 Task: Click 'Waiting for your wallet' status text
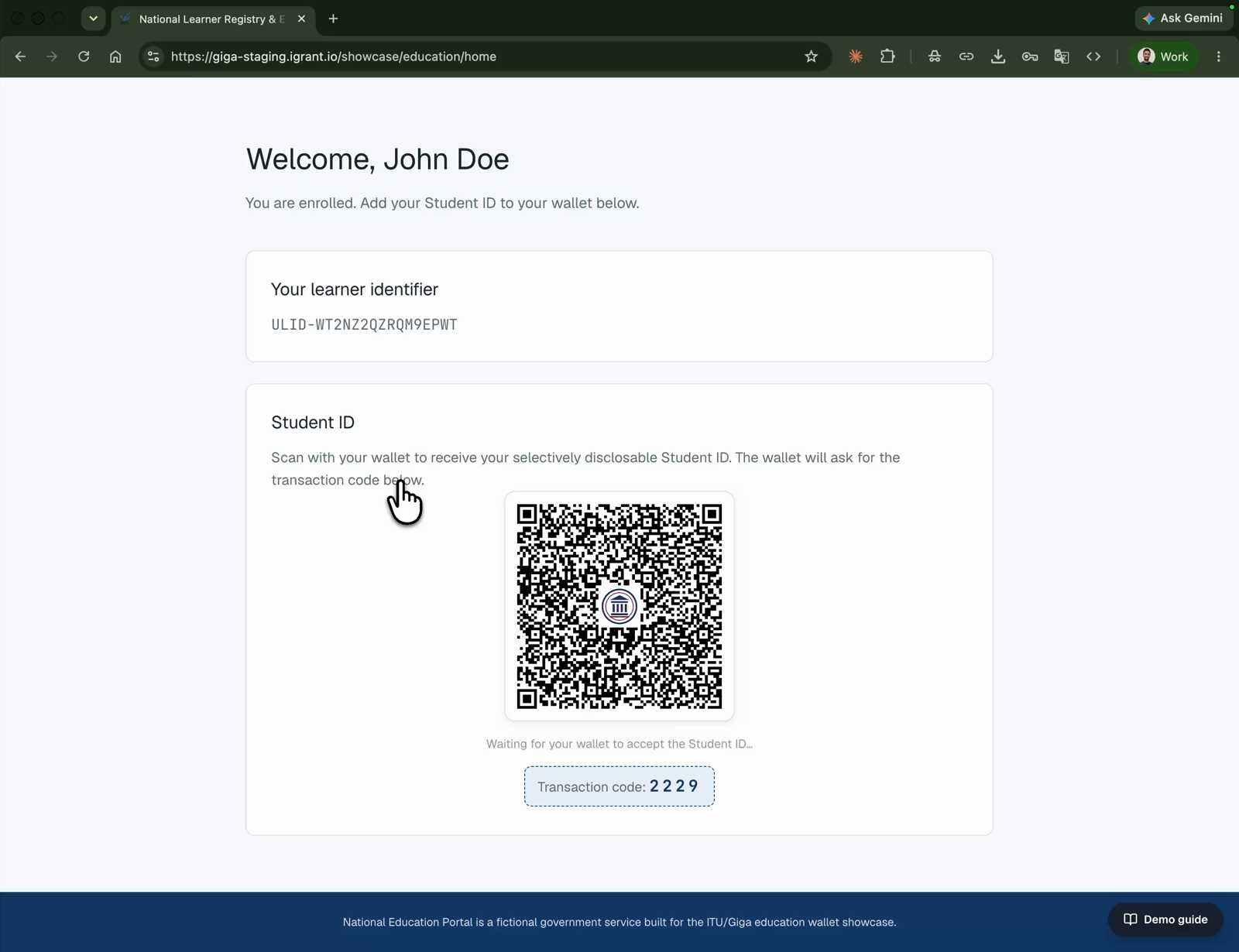(x=619, y=744)
